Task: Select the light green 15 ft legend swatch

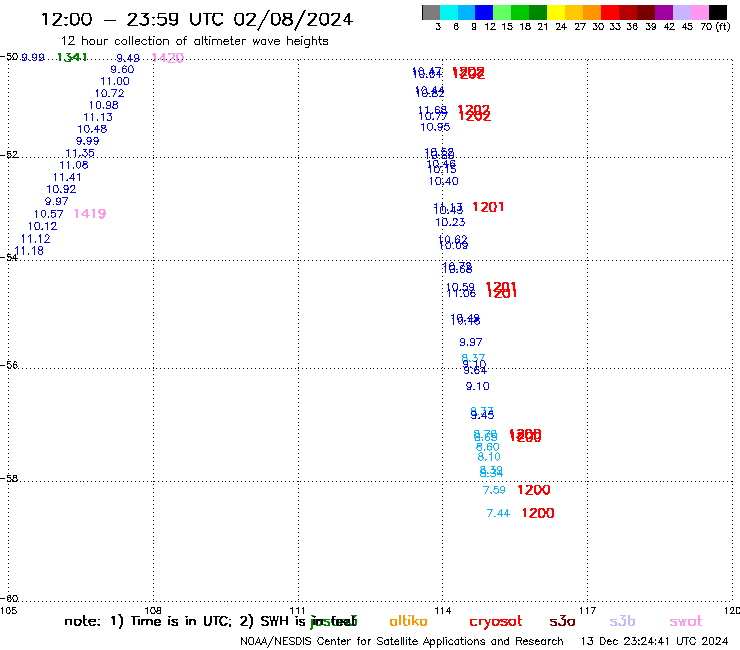Action: click(502, 12)
